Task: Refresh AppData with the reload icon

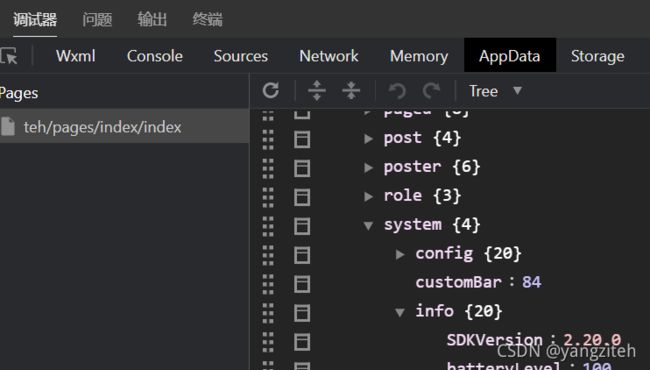Action: pyautogui.click(x=271, y=90)
